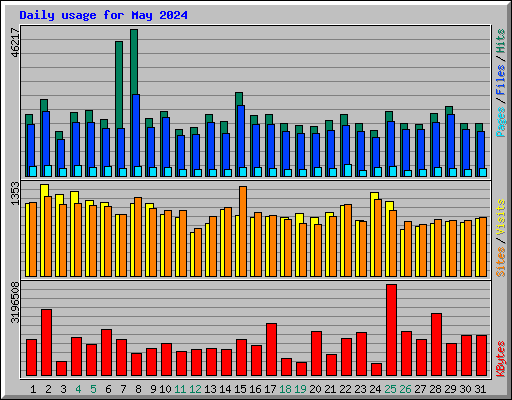
Task: Click the Visits legend label
Action: click(x=500, y=218)
